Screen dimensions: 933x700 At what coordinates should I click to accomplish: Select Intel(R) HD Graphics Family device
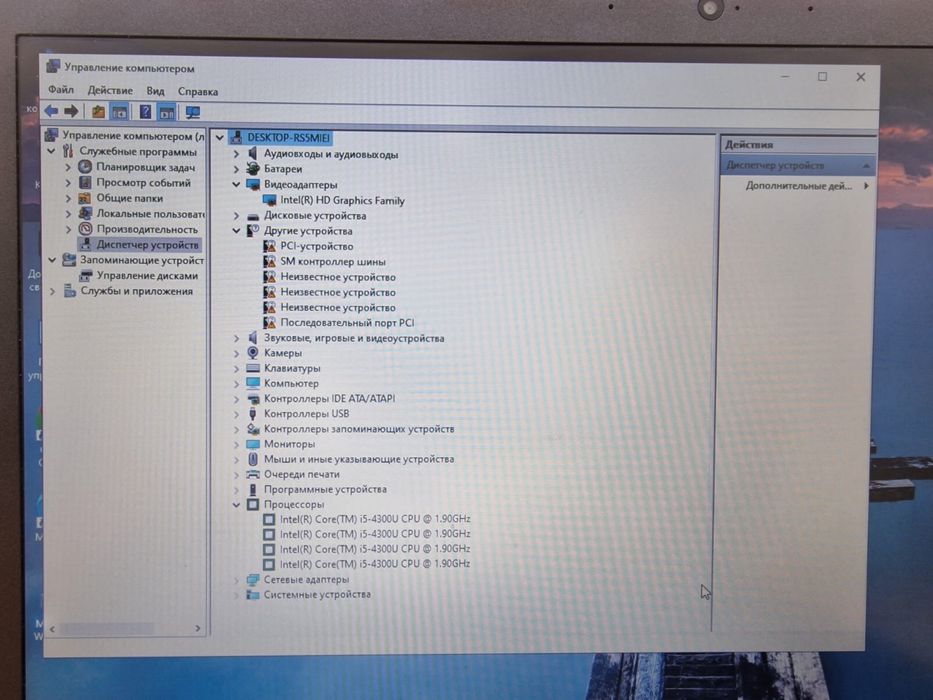click(x=342, y=201)
